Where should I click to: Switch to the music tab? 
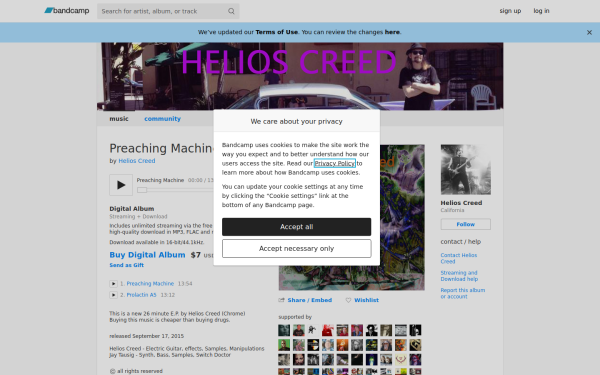pyautogui.click(x=119, y=119)
